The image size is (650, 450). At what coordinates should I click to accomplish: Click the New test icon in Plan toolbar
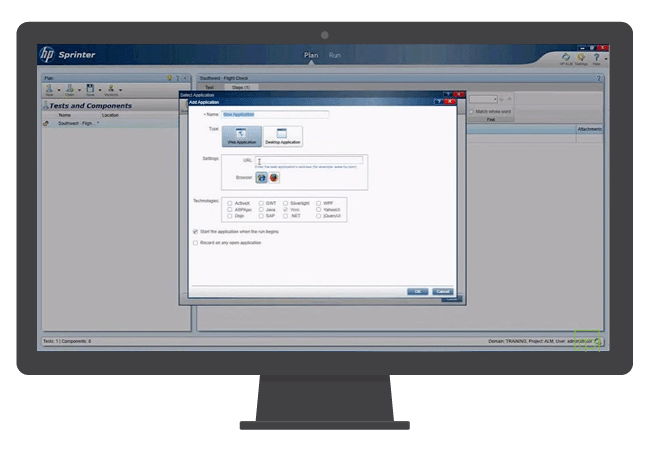tap(49, 89)
